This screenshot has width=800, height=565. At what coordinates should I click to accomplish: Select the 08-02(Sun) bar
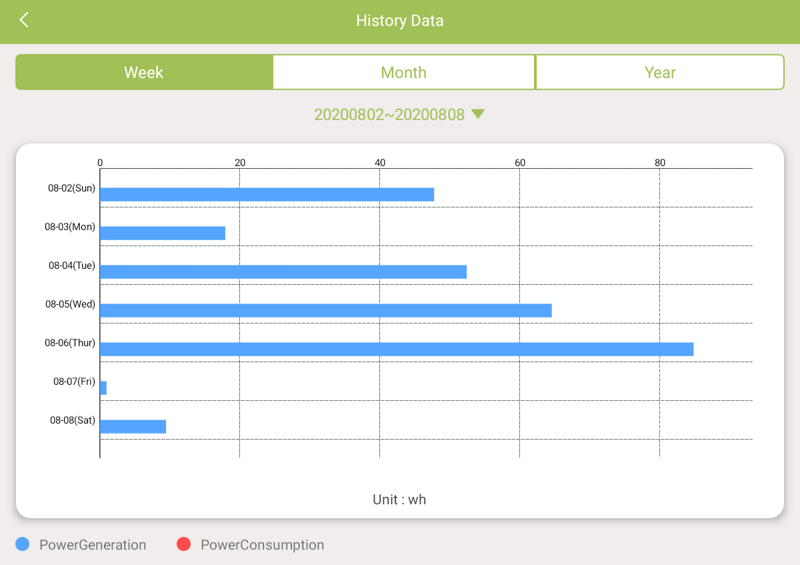coord(267,194)
